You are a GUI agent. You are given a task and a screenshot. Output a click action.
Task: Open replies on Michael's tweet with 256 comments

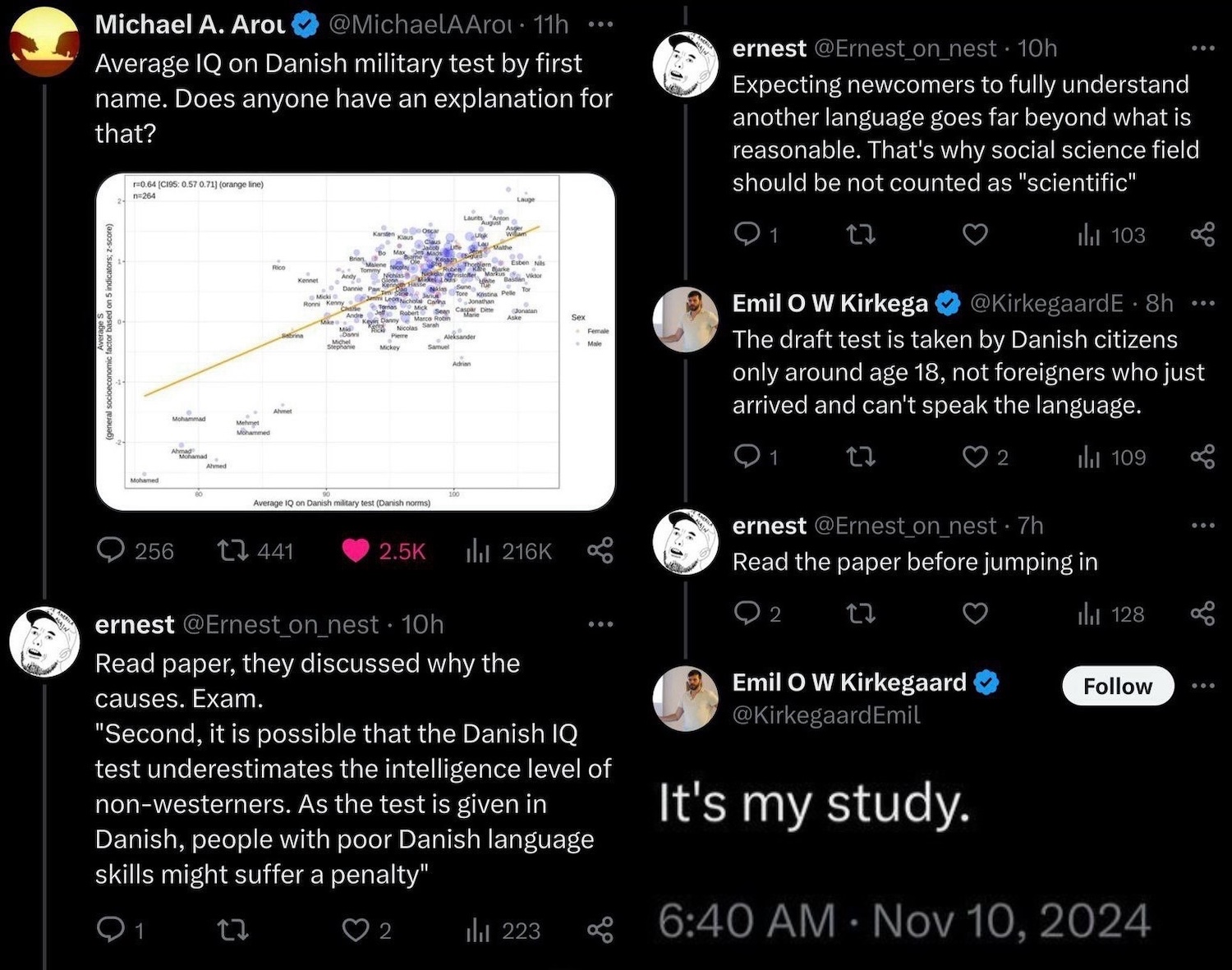pos(111,550)
